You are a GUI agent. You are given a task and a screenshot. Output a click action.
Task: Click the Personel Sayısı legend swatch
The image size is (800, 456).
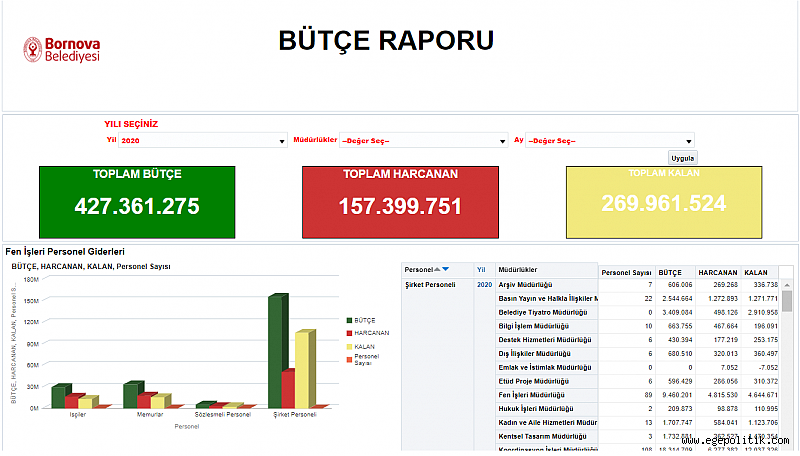point(349,360)
